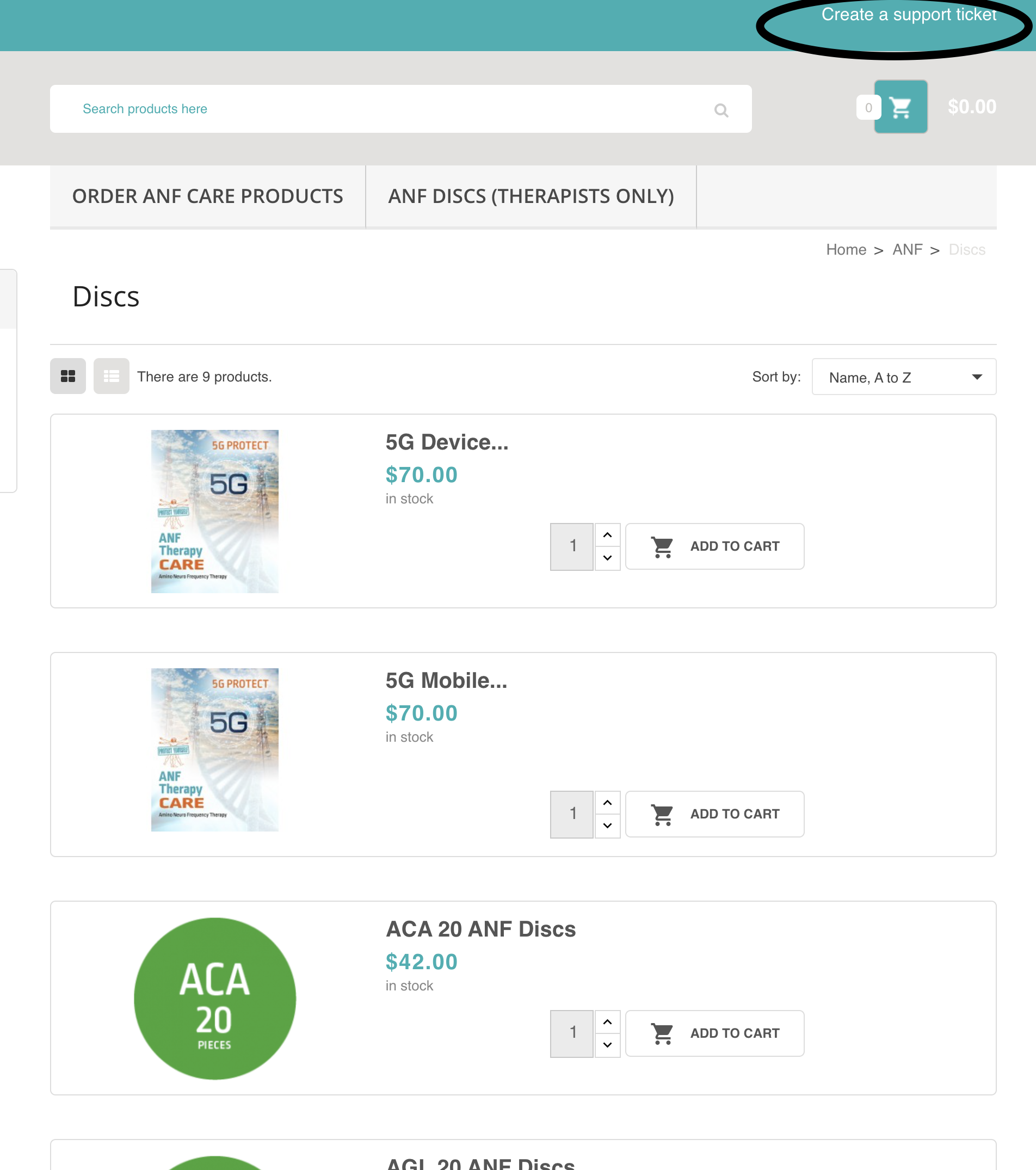
Task: Add 5G Mobile to cart
Action: click(x=714, y=814)
